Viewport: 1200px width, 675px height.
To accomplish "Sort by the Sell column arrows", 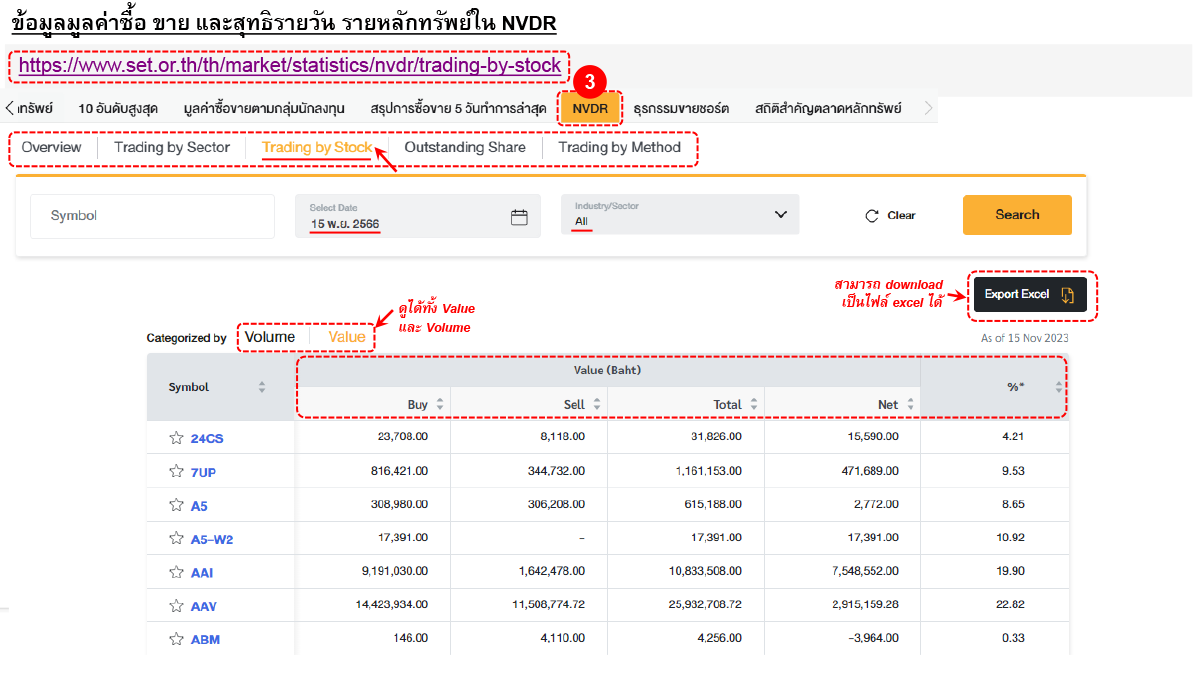I will point(597,405).
